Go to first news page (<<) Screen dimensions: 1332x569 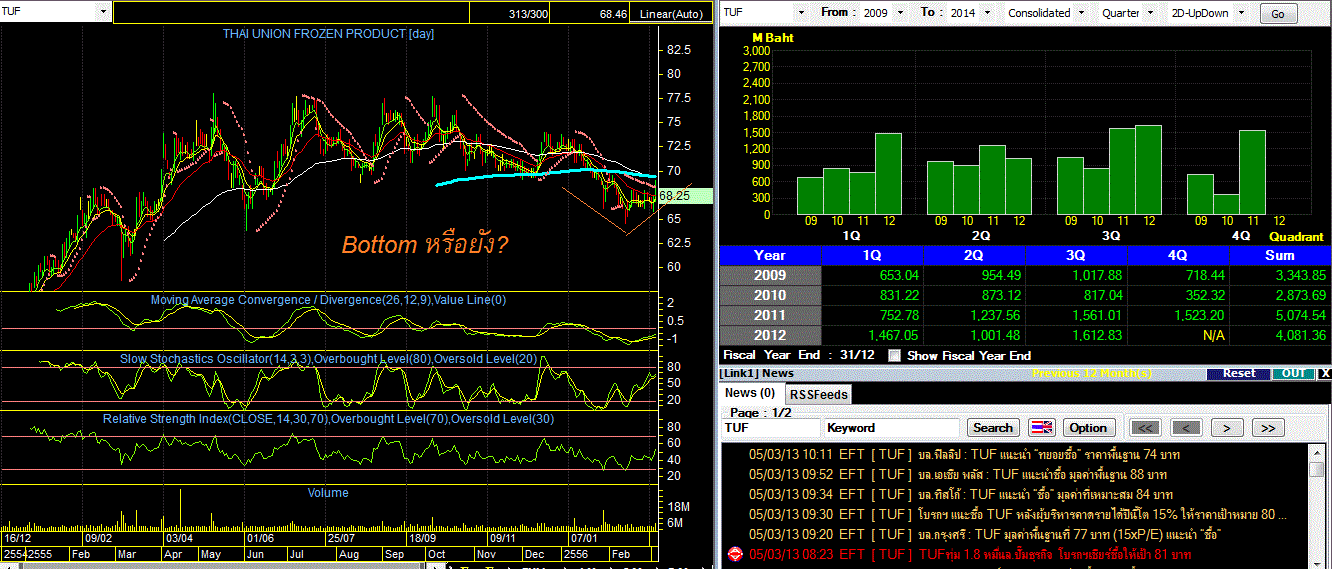[1145, 427]
